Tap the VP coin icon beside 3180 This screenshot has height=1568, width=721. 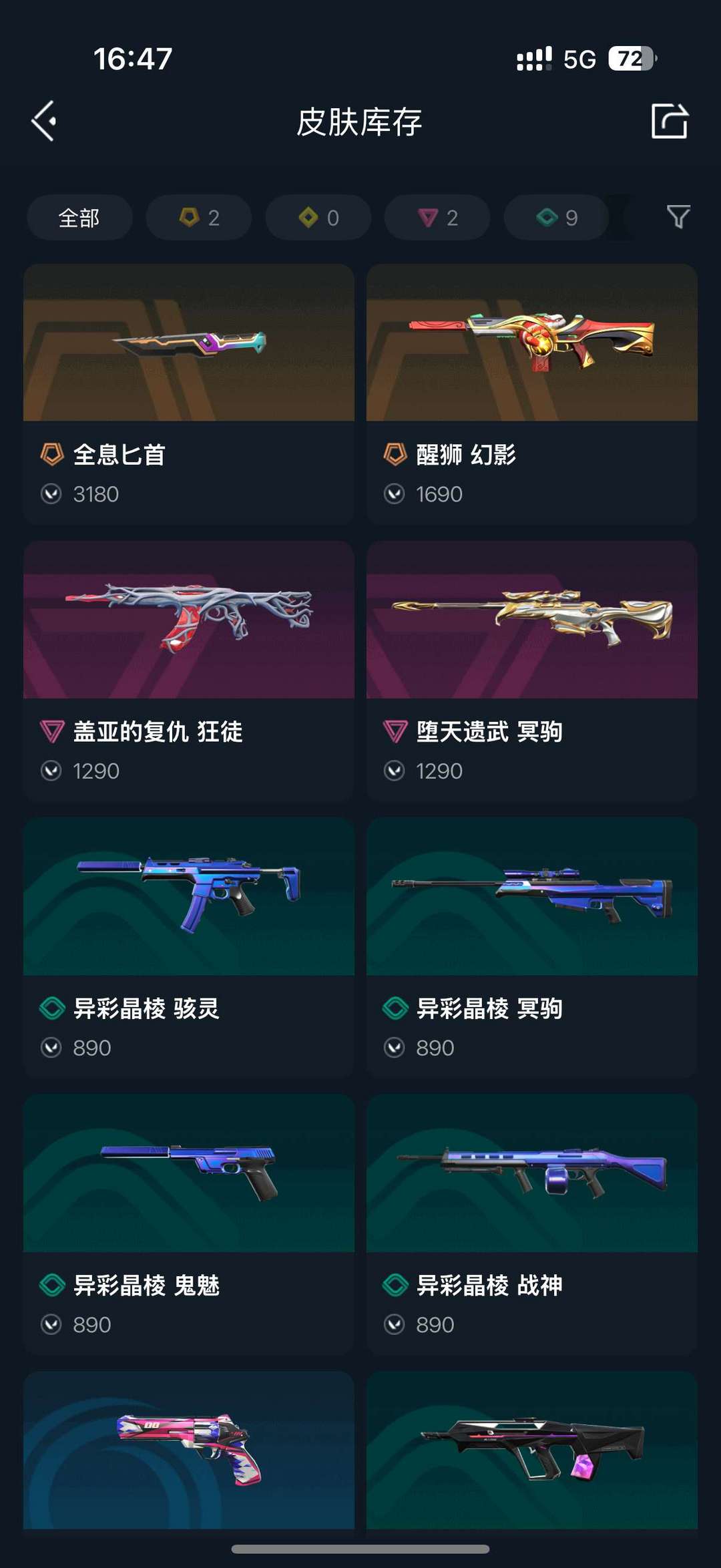(51, 494)
